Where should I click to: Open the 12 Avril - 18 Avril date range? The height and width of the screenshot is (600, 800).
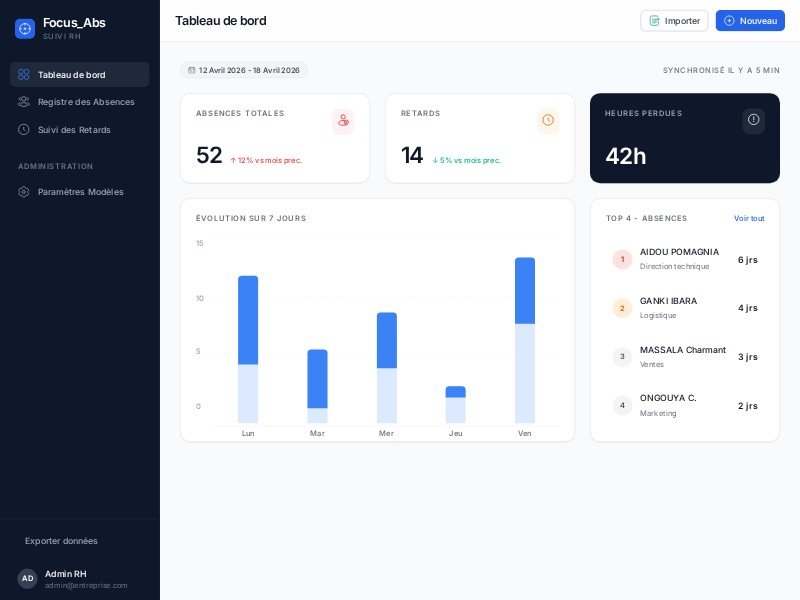click(244, 71)
